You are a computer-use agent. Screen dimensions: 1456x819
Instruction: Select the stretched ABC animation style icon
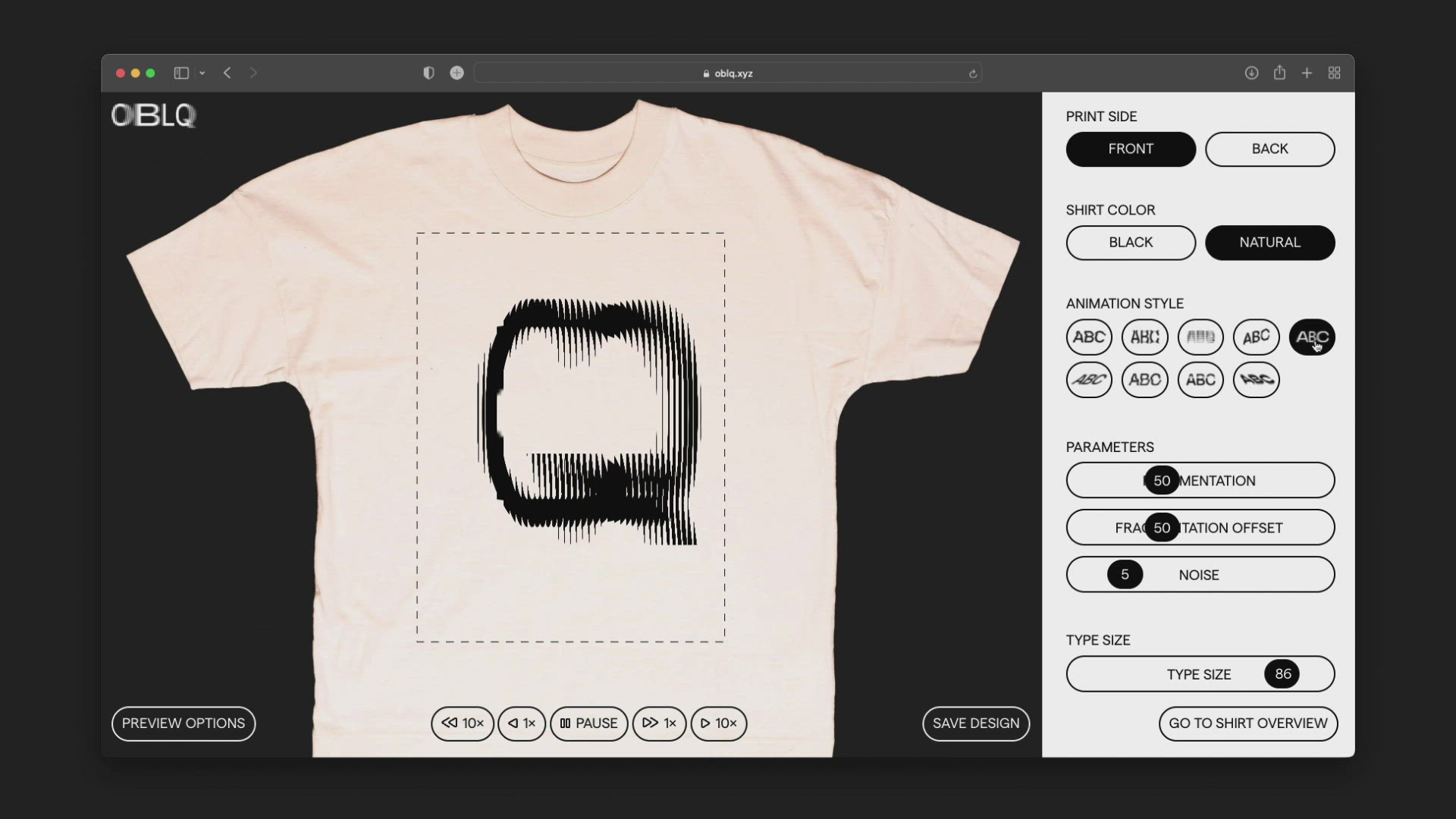pos(1145,337)
